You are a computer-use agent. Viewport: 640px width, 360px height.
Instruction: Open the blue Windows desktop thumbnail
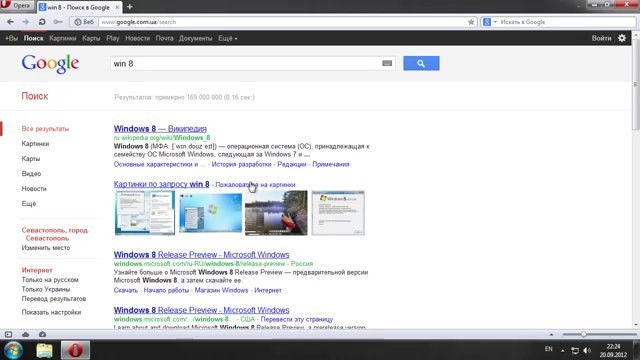(x=211, y=213)
